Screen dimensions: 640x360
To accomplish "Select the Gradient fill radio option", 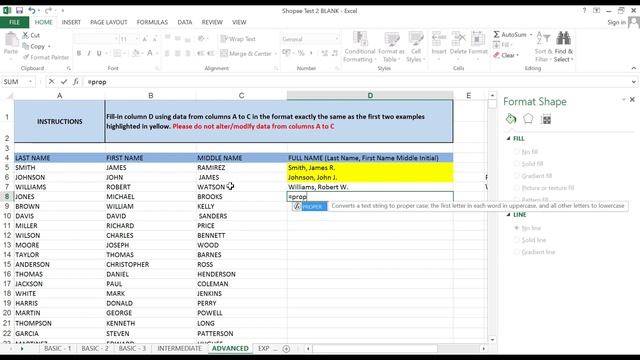I will point(516,176).
